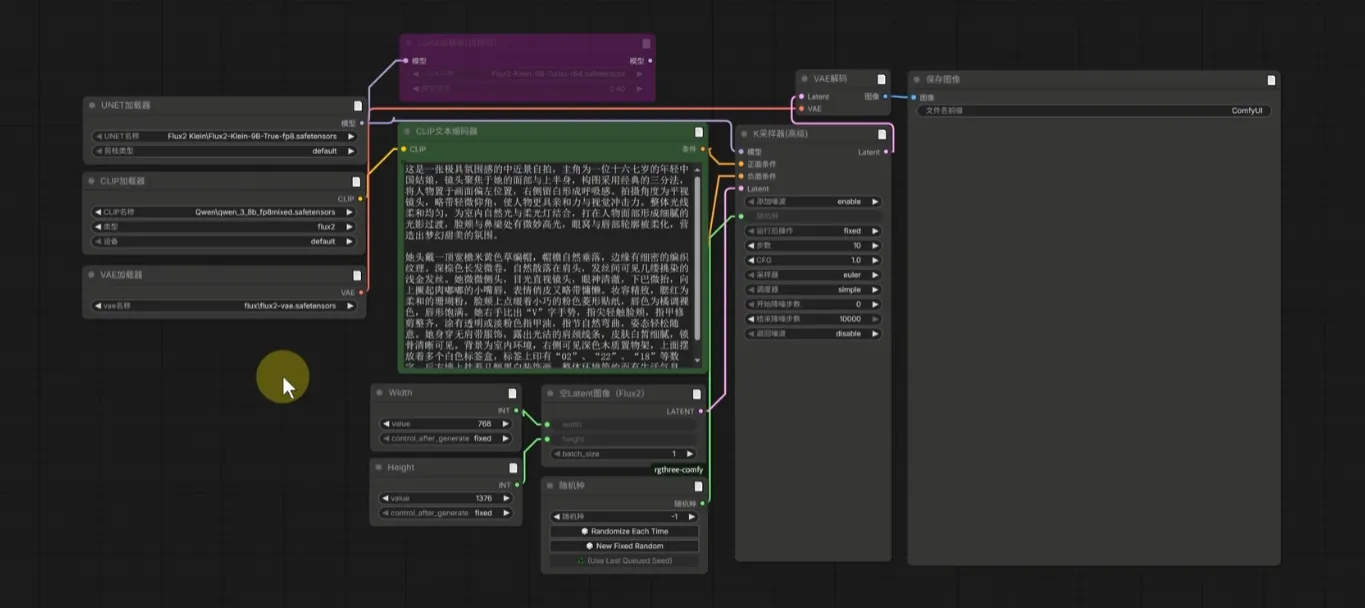The width and height of the screenshot is (1365, 608).
Task: Decrease Width value with left arrow
Action: click(385, 424)
